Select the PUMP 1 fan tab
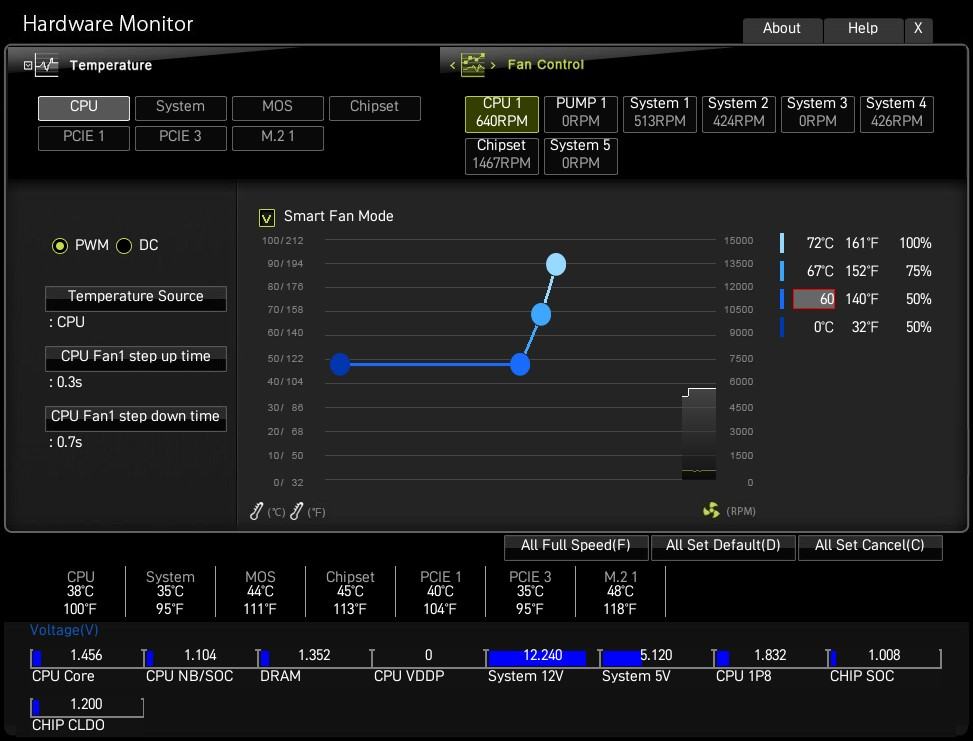Viewport: 973px width, 741px height. tap(581, 114)
